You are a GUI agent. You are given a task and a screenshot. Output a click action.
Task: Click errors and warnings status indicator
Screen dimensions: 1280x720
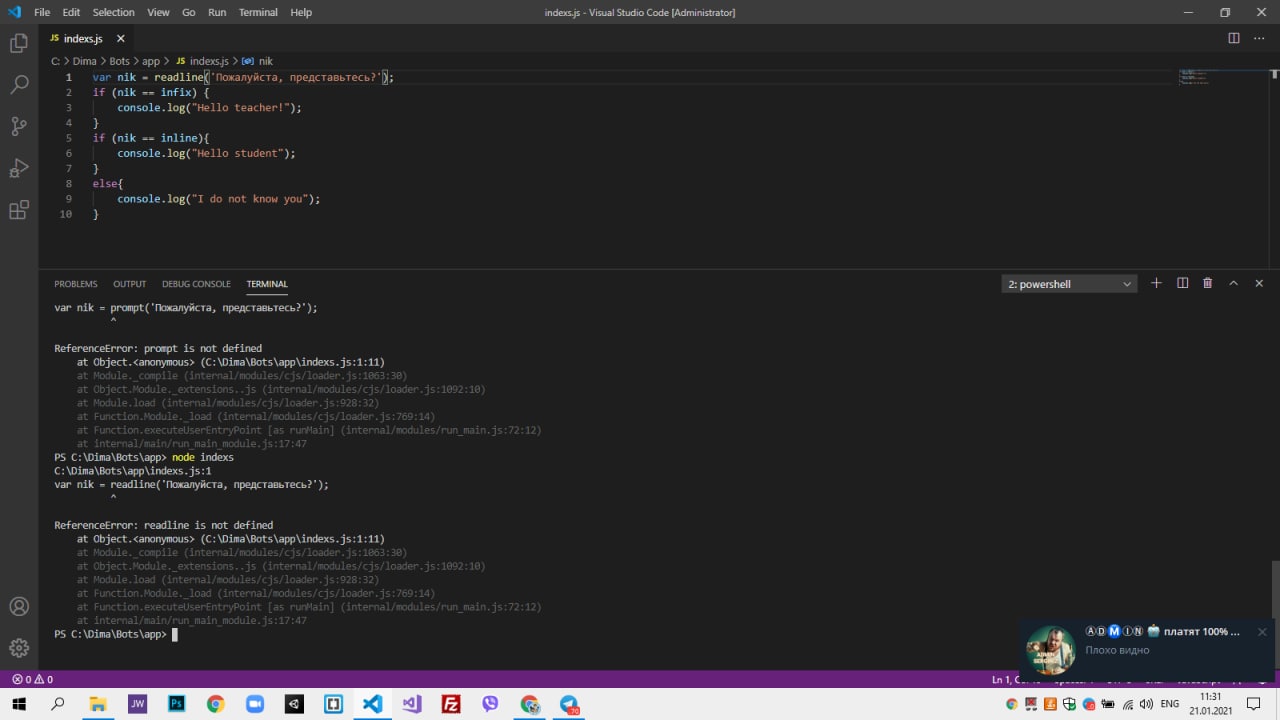(x=32, y=679)
